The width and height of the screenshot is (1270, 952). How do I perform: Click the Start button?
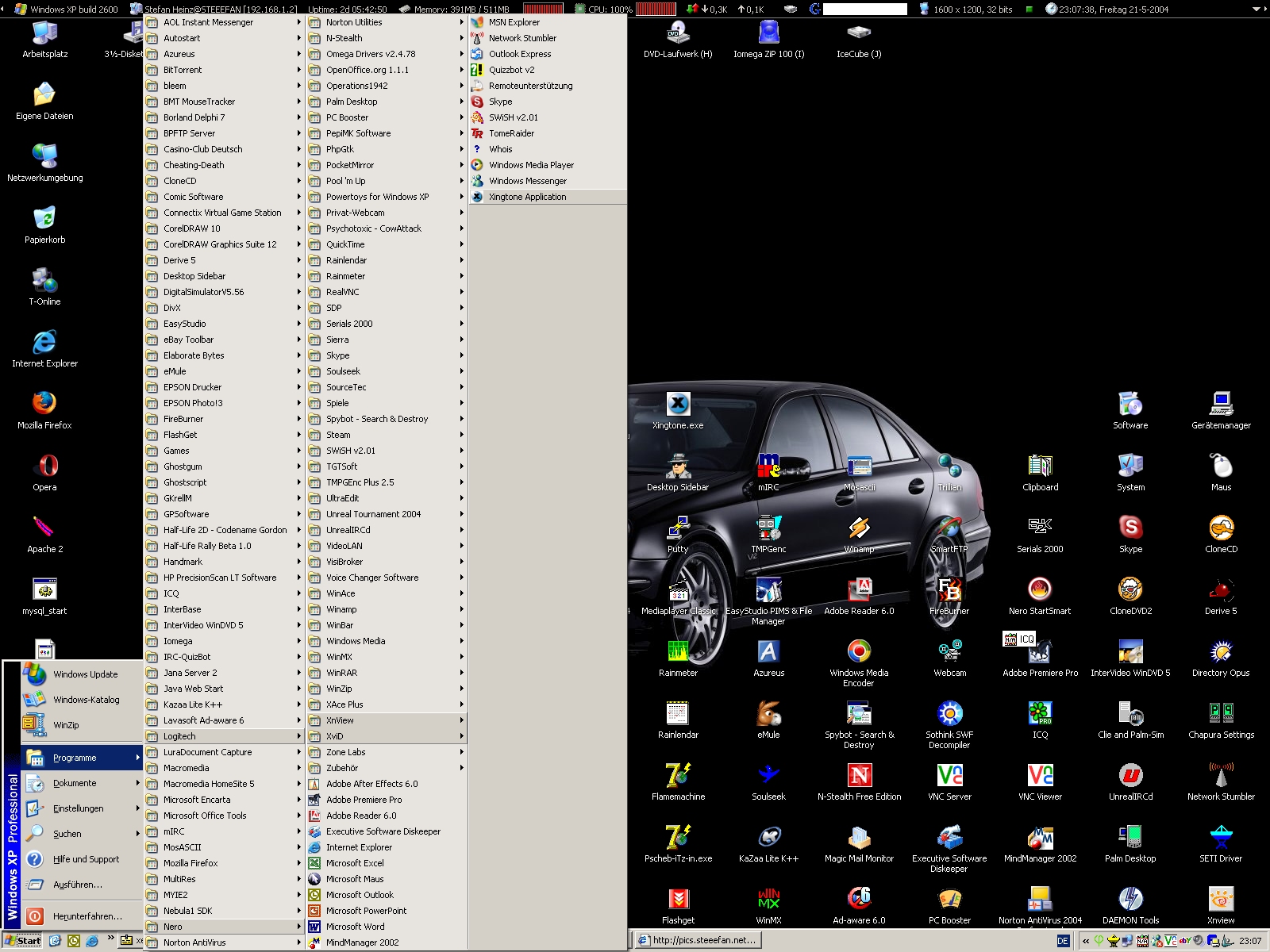(22, 941)
